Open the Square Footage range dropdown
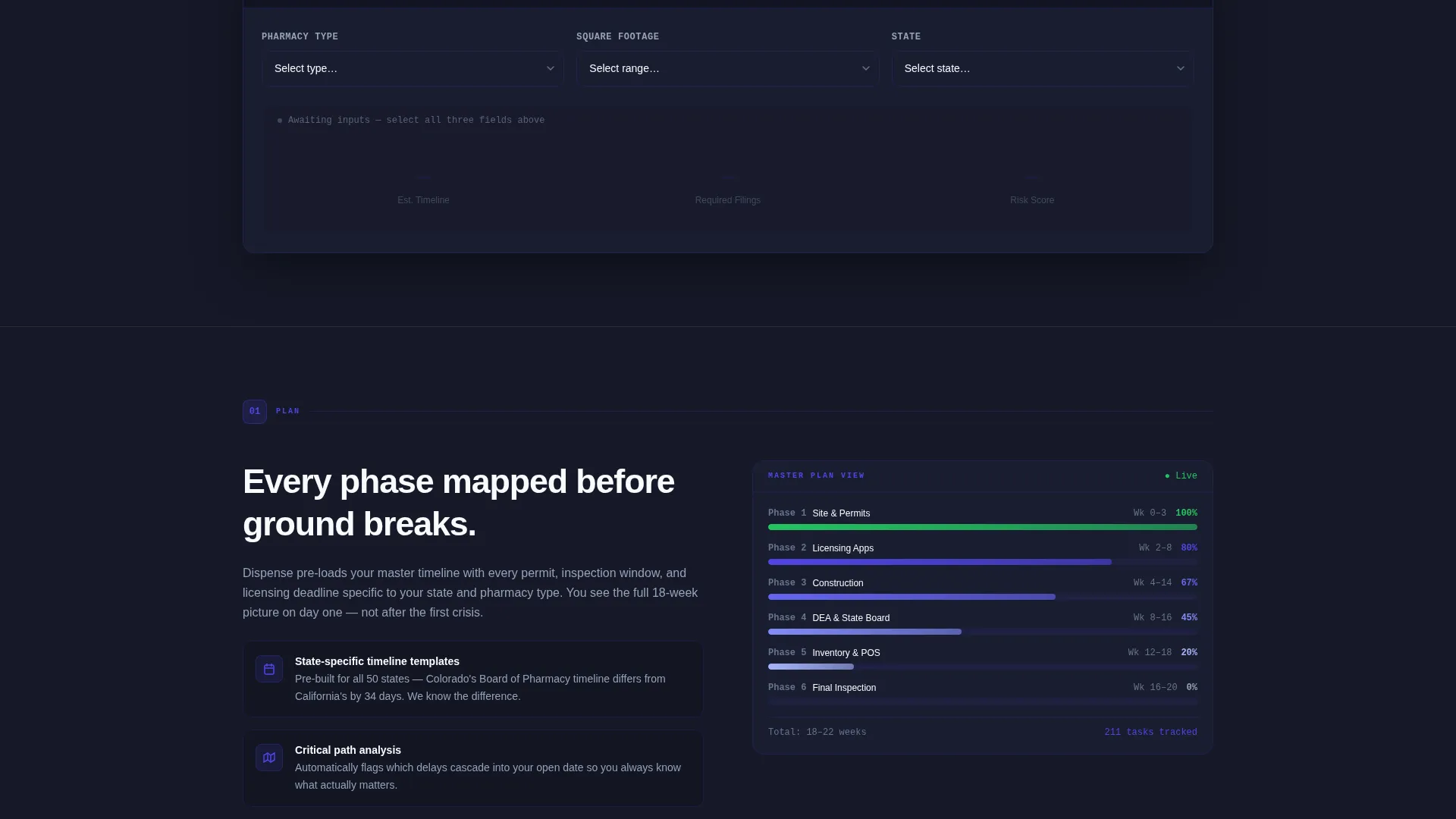 (727, 68)
